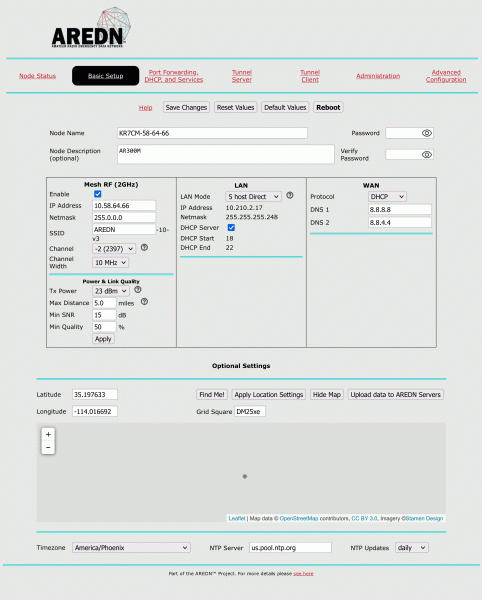The width and height of the screenshot is (482, 600).
Task: Open the WAN Protocol dropdown
Action: (x=387, y=197)
